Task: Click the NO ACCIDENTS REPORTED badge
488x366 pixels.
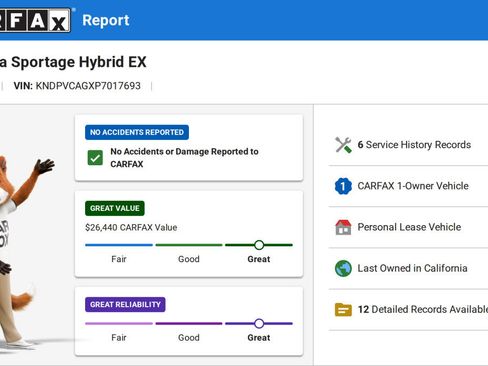Action: pyautogui.click(x=137, y=132)
